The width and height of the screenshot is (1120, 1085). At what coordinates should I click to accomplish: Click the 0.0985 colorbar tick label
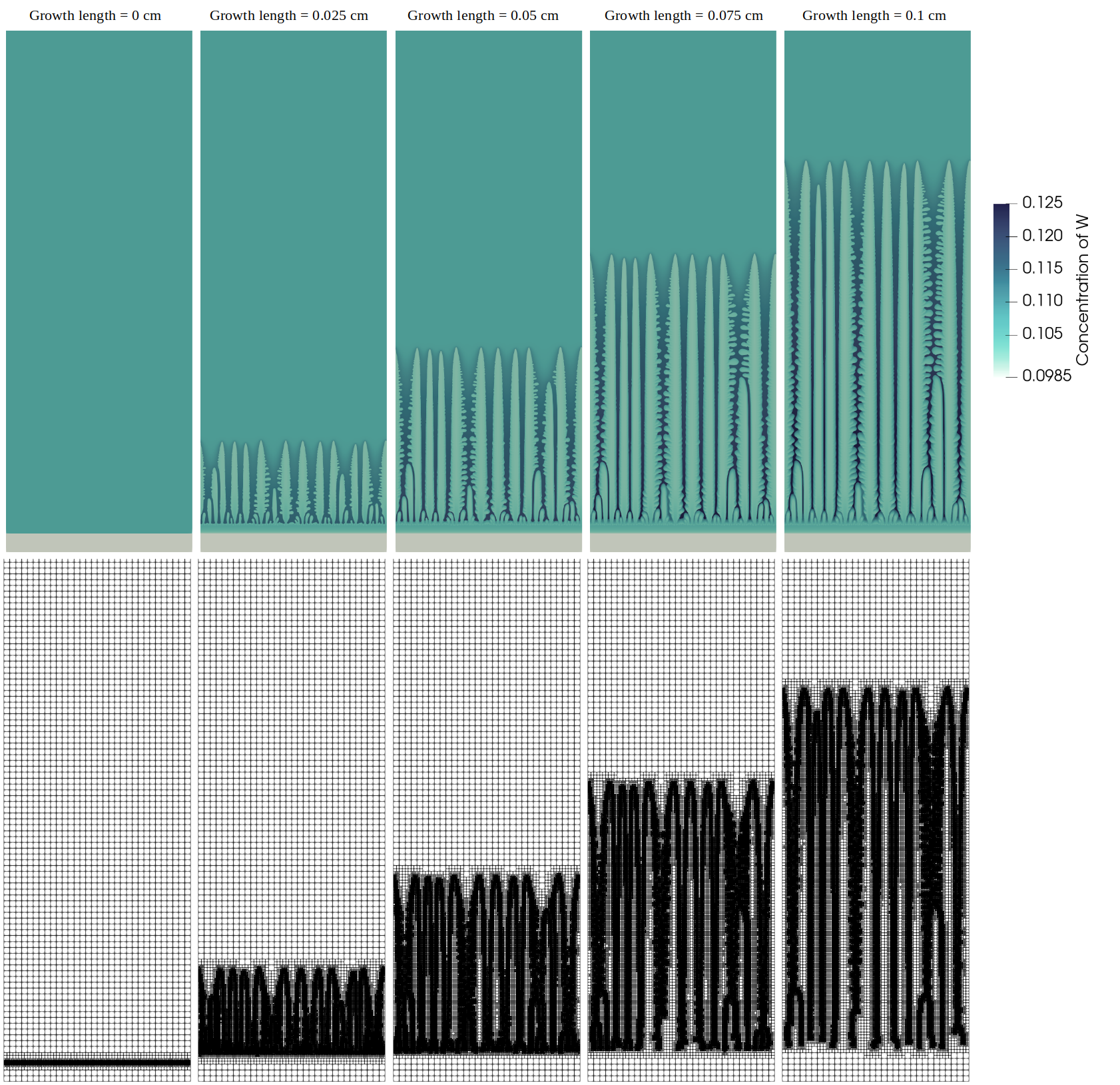pos(1047,376)
